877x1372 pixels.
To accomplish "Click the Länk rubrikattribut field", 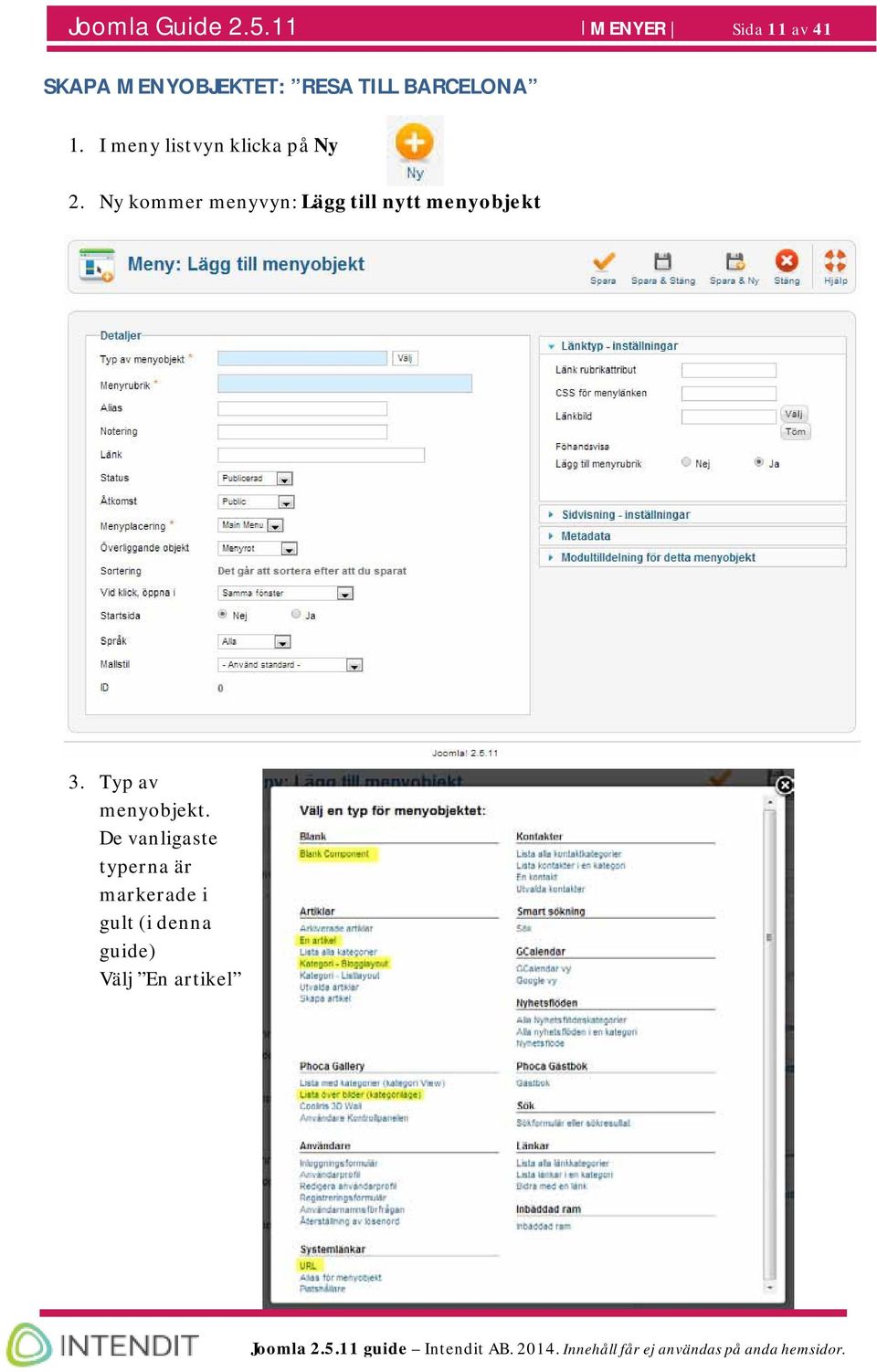I will 729,370.
